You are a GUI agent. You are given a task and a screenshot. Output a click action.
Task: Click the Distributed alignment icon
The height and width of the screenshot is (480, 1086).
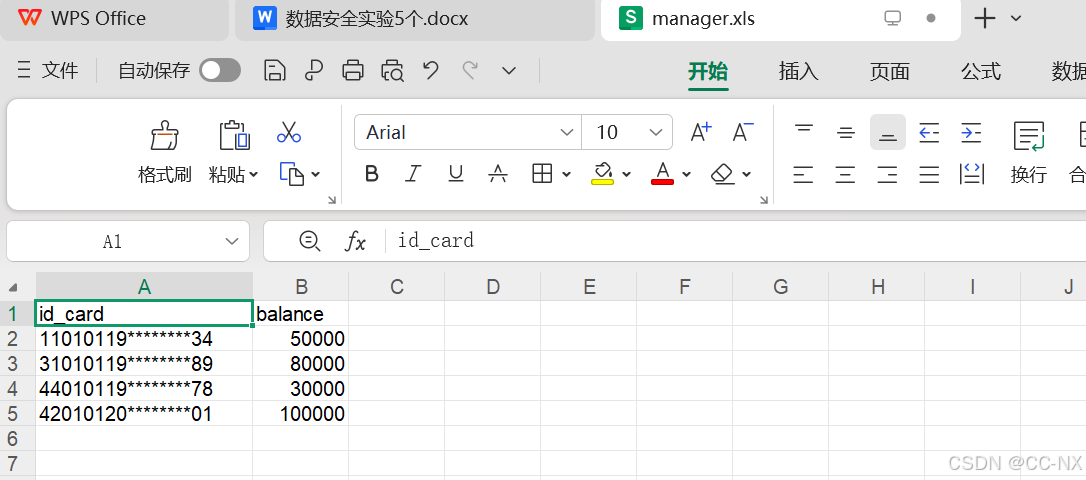[972, 175]
